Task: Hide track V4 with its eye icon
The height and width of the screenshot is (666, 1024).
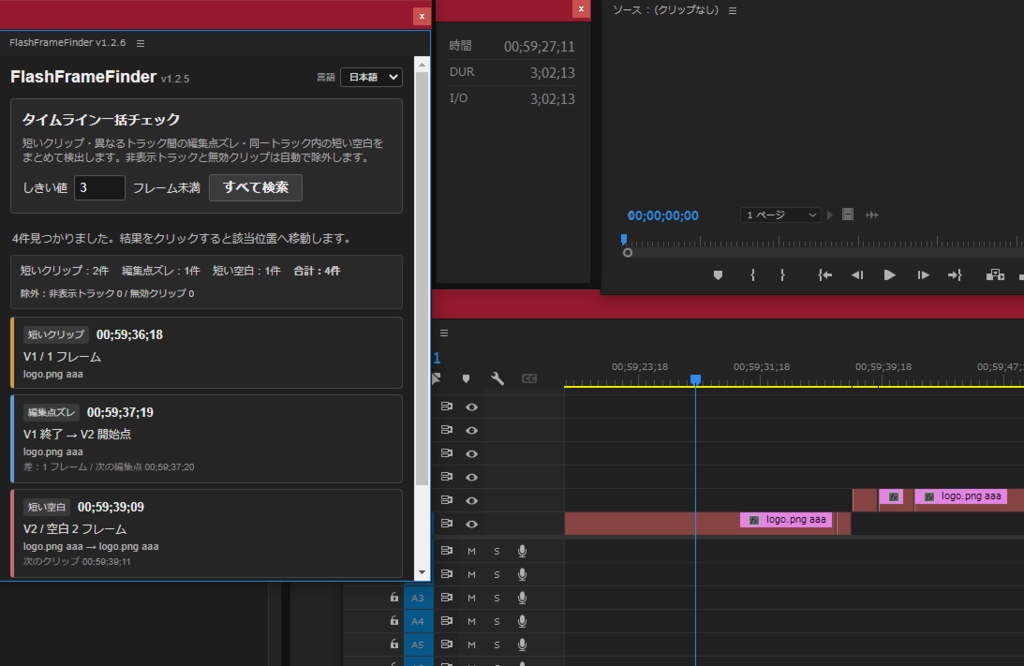Action: point(472,454)
